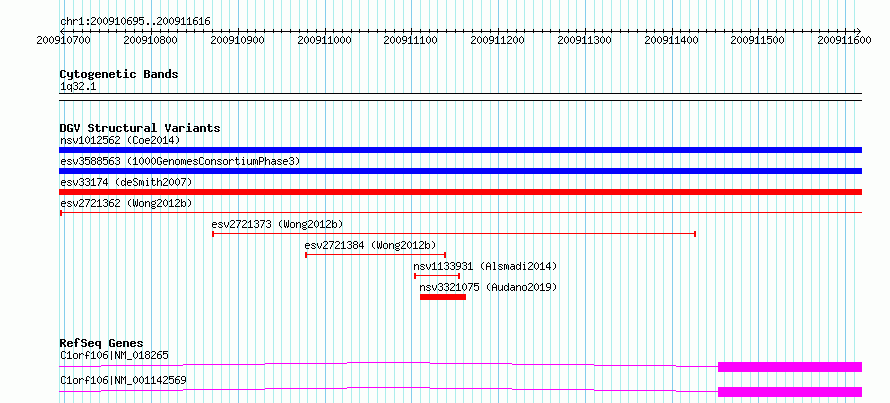Image resolution: width=890 pixels, height=403 pixels.
Task: Click the 1q32.1 cytogenetic band bar
Action: 460,97
